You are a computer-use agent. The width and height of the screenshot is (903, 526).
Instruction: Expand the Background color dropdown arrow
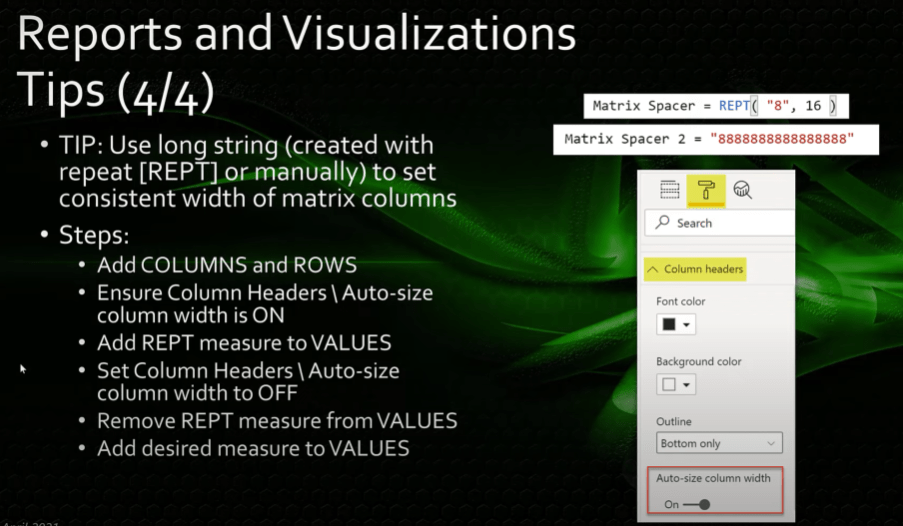[x=686, y=385]
